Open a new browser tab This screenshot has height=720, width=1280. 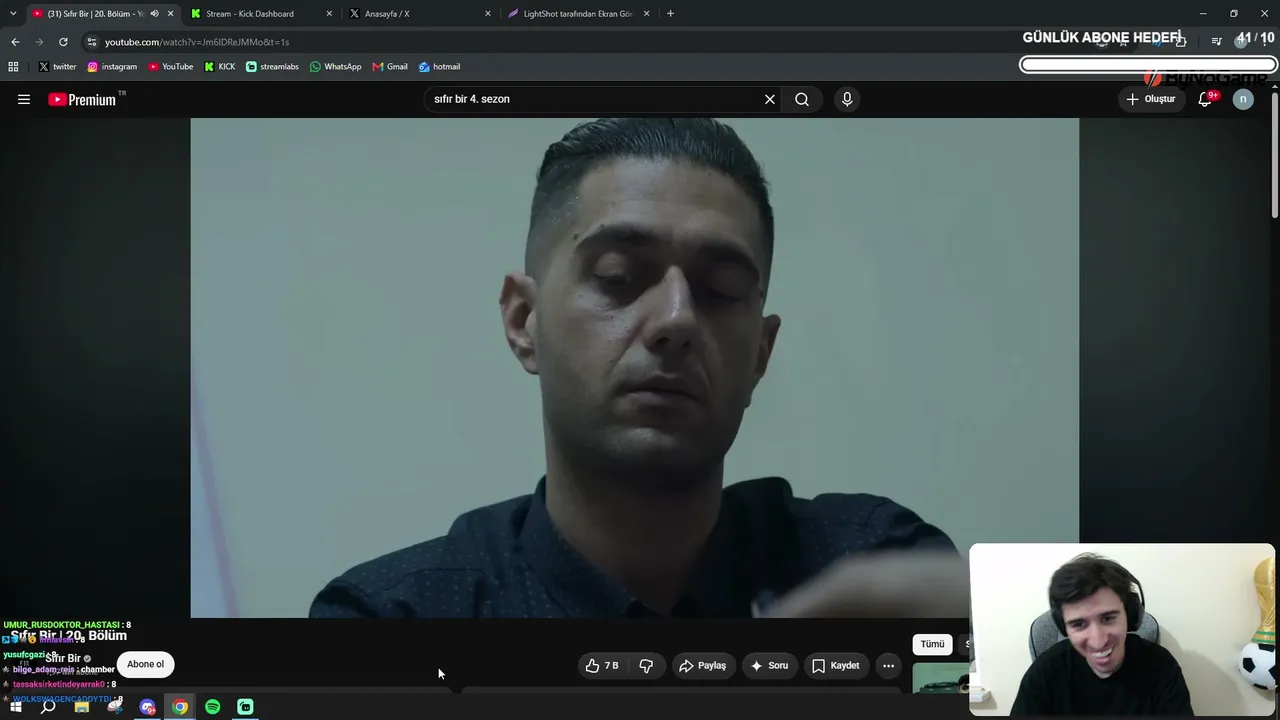pyautogui.click(x=670, y=14)
